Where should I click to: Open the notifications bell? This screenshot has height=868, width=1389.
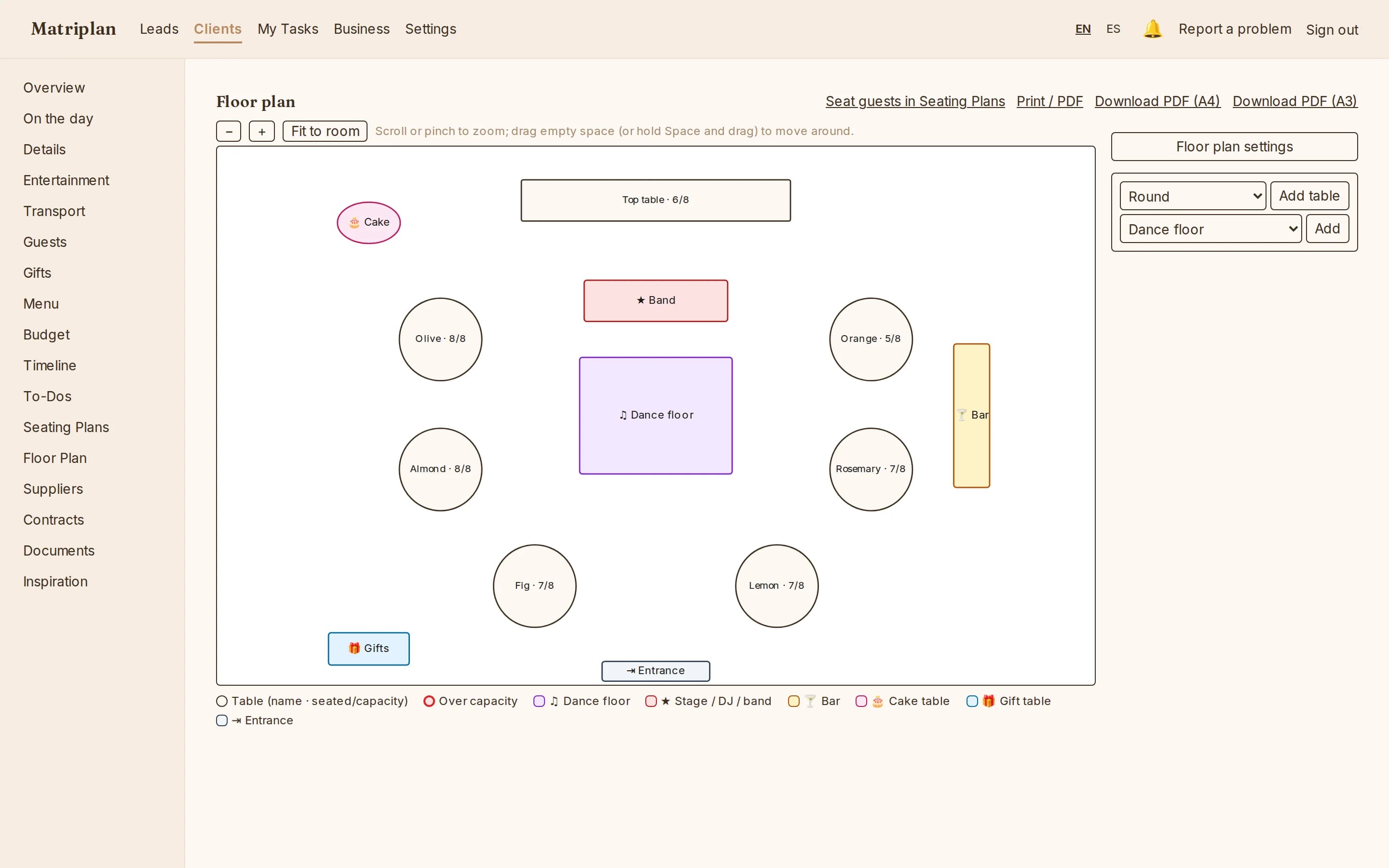1152,29
